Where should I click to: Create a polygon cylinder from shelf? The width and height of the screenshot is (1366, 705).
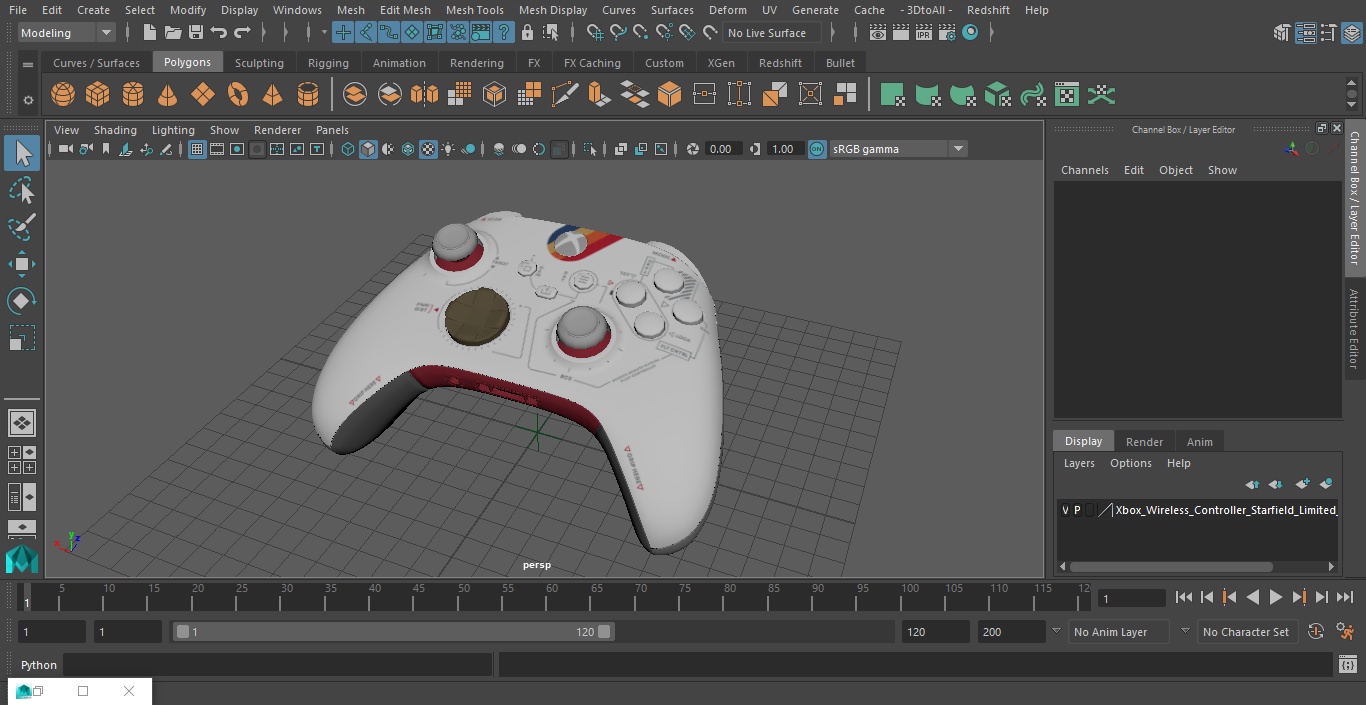pos(133,95)
